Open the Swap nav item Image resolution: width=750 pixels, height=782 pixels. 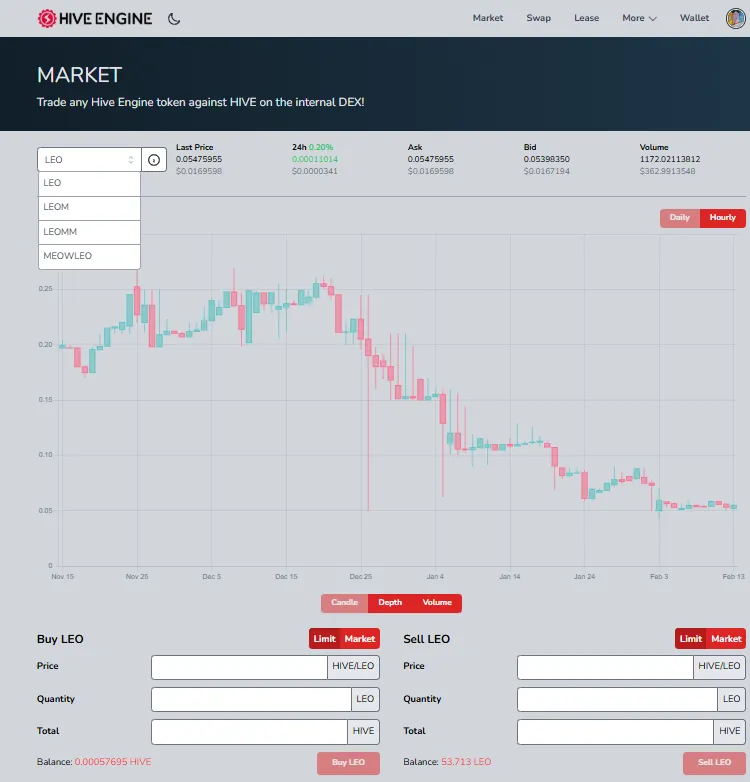(539, 18)
